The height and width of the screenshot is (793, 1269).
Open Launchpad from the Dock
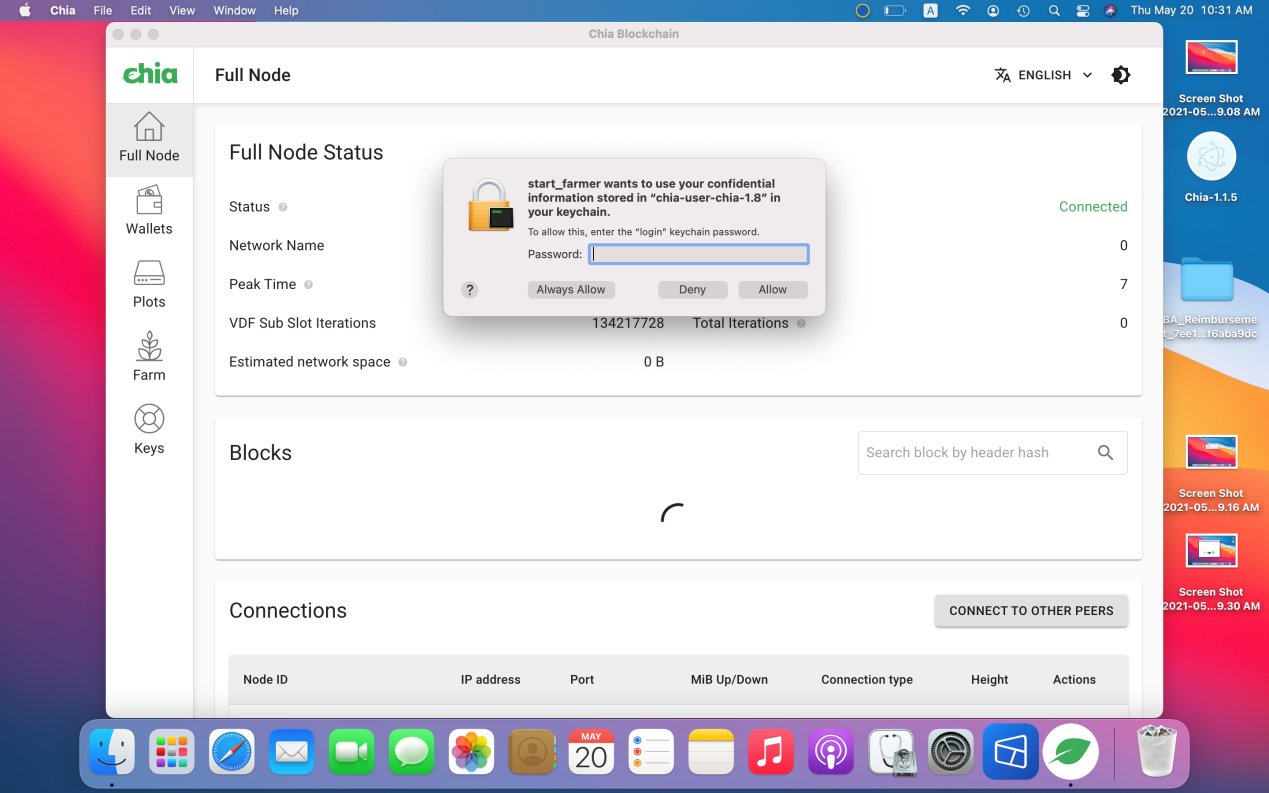pos(172,751)
